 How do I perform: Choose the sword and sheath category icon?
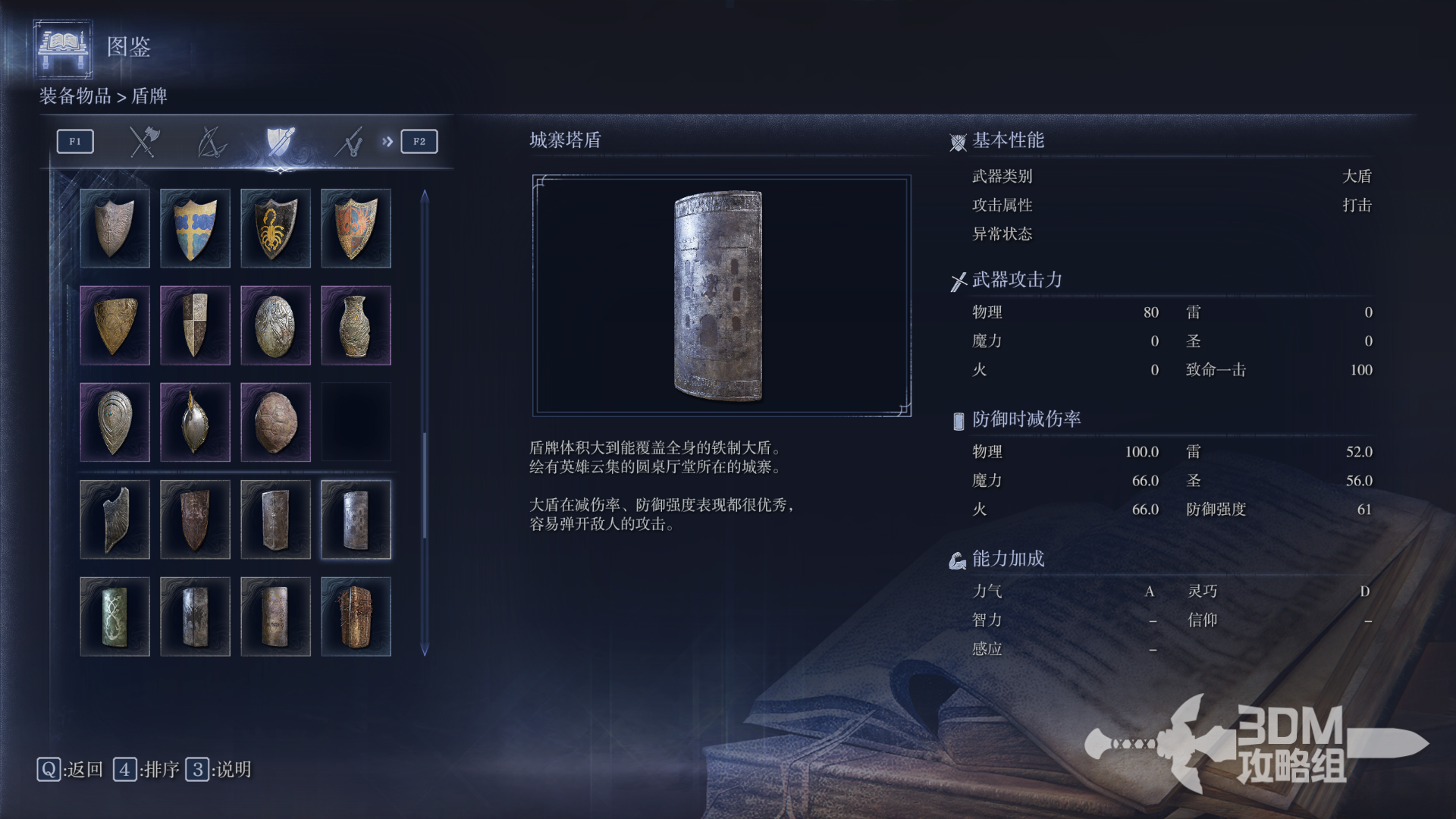349,142
